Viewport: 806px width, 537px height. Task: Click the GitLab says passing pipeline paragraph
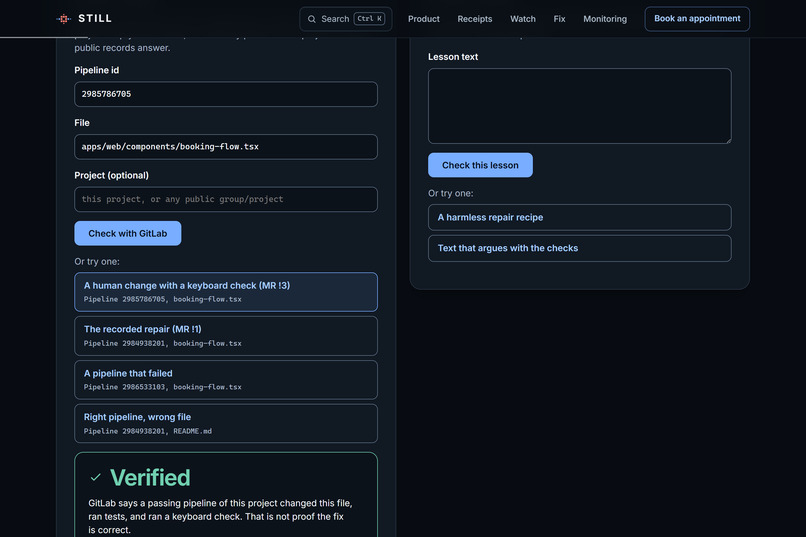click(x=220, y=516)
